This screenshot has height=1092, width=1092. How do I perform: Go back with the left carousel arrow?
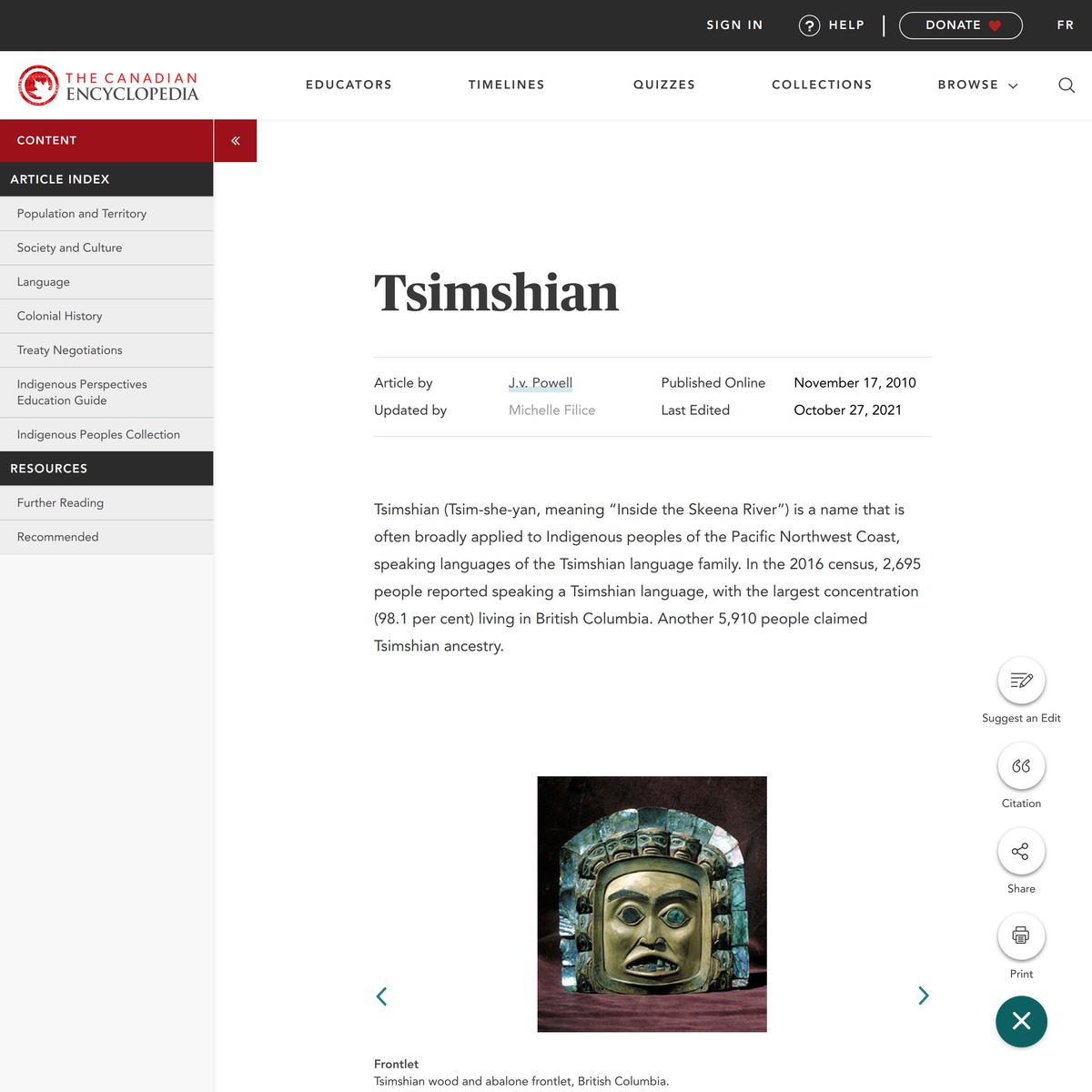point(381,996)
